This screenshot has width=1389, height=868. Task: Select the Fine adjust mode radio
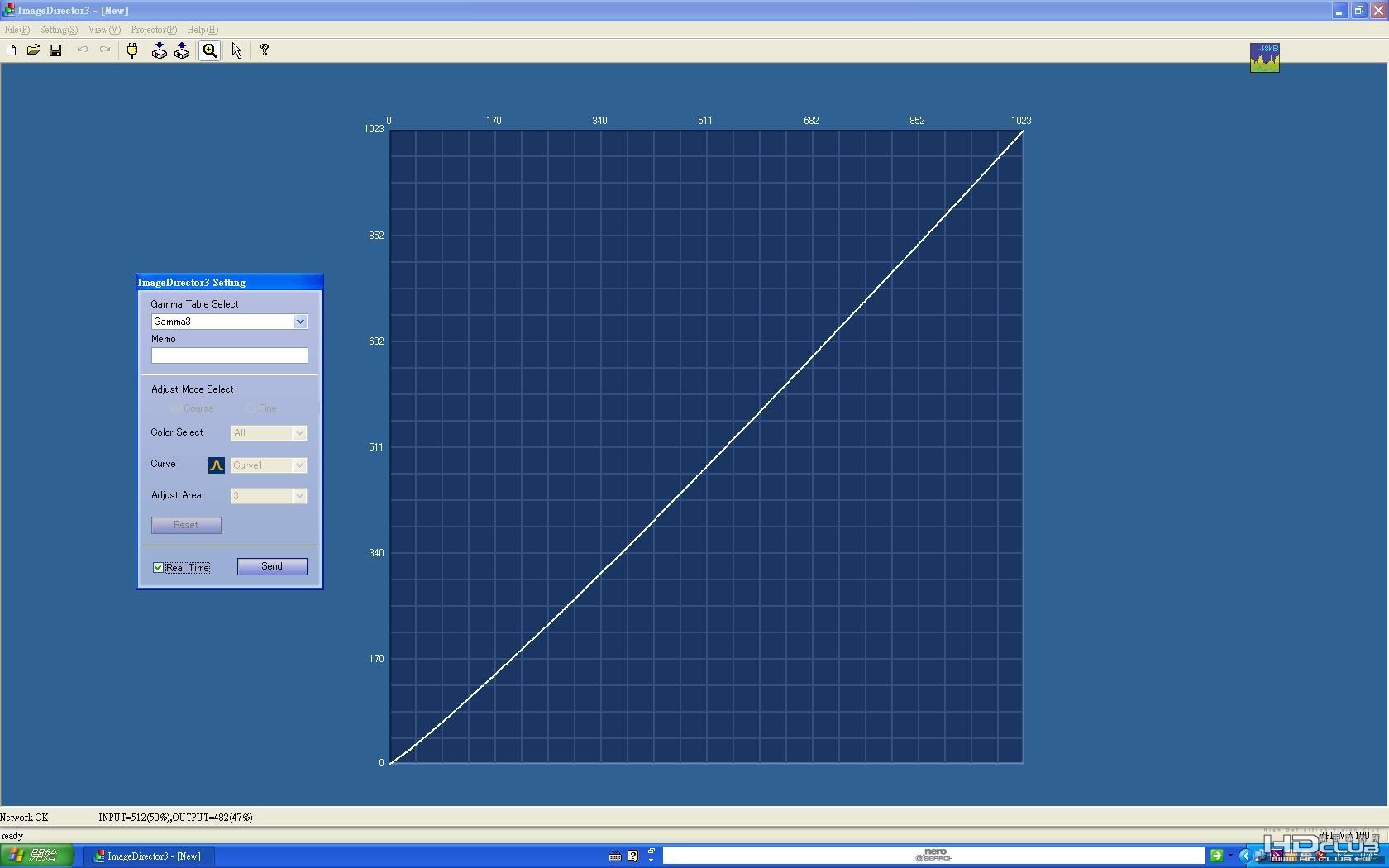tap(251, 408)
